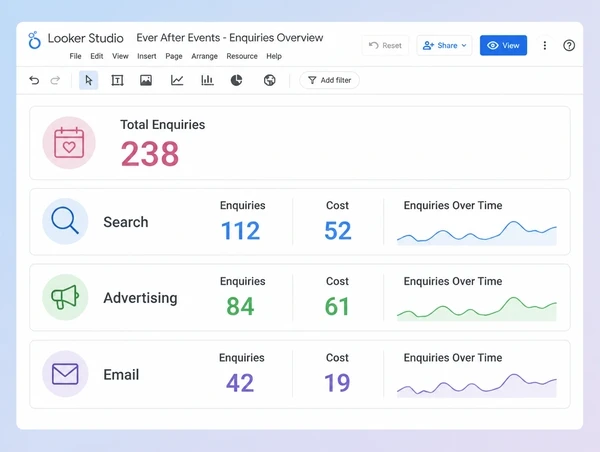Select Enquiries Over Time heading in Search row

pyautogui.click(x=453, y=206)
